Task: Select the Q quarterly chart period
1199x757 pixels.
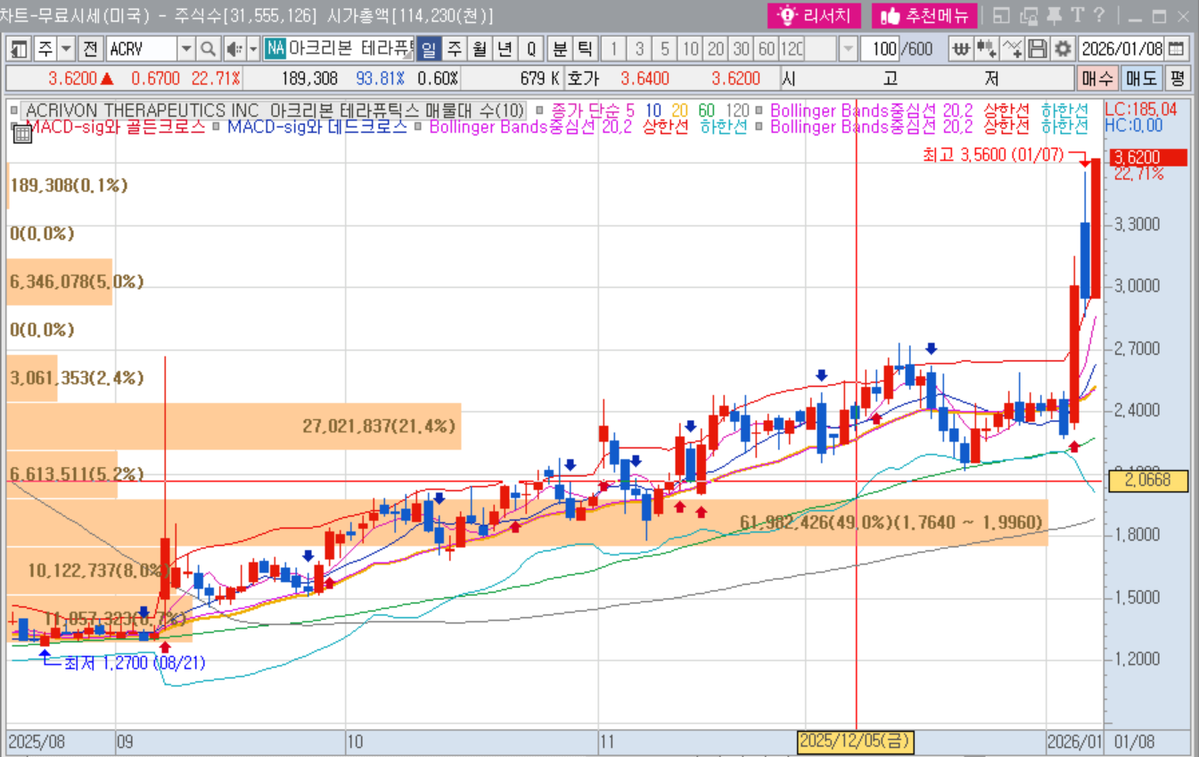Action: pos(531,50)
